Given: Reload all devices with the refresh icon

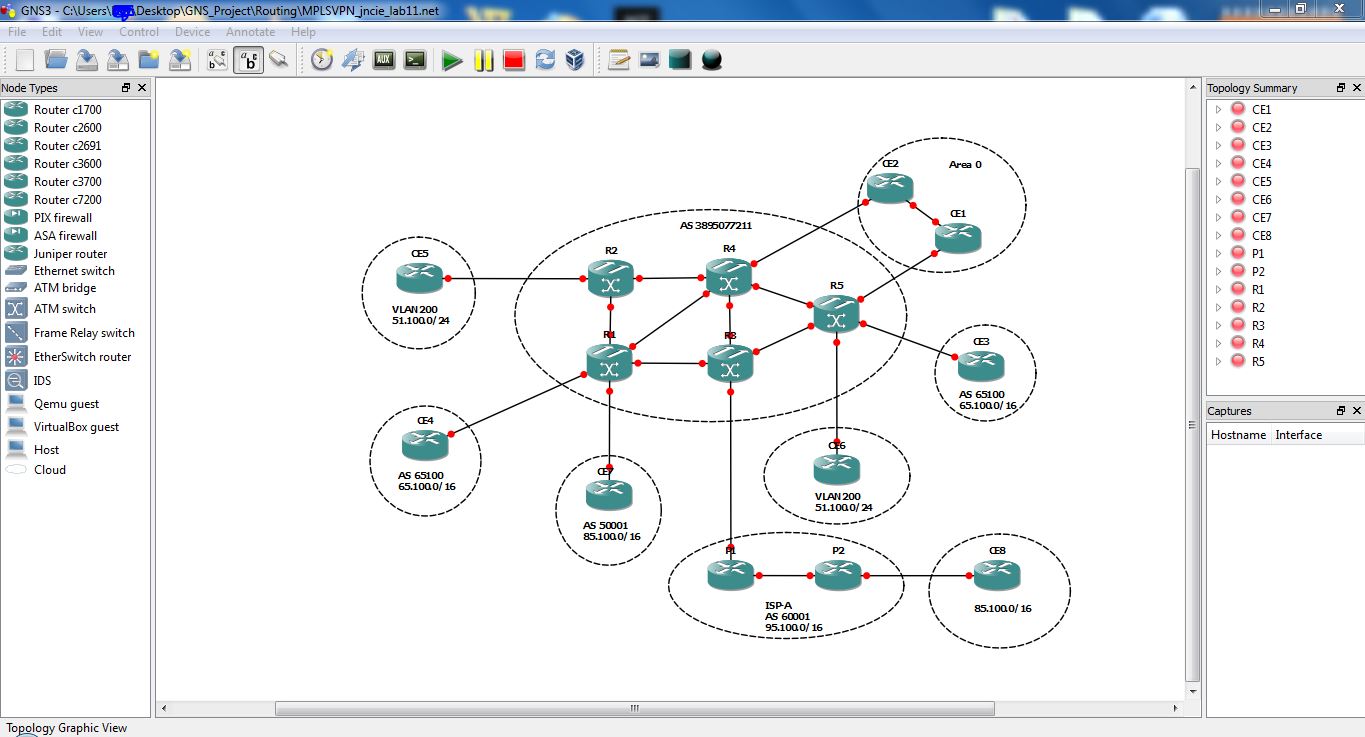Looking at the screenshot, I should (x=544, y=60).
